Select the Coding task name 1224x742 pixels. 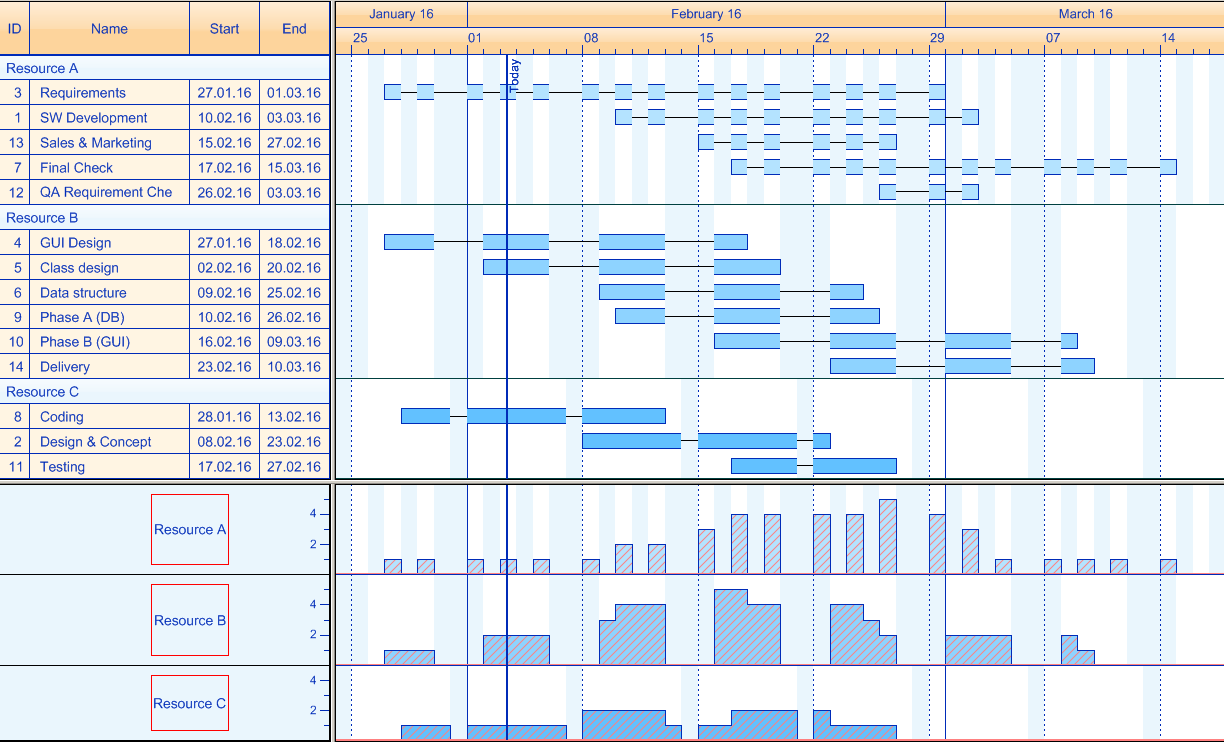point(62,417)
